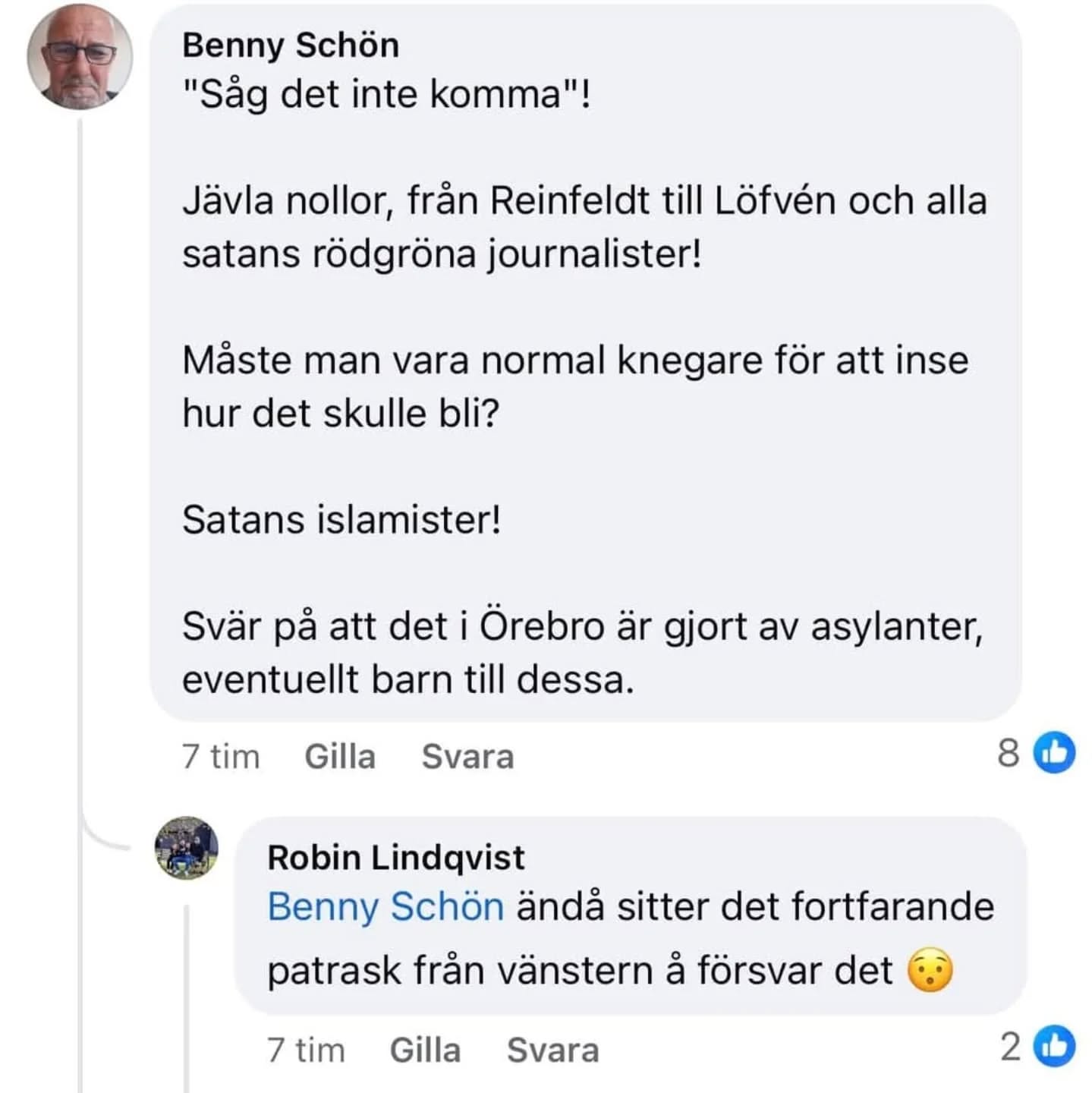Click the "Satans islamister!" line in the comment

[341, 520]
